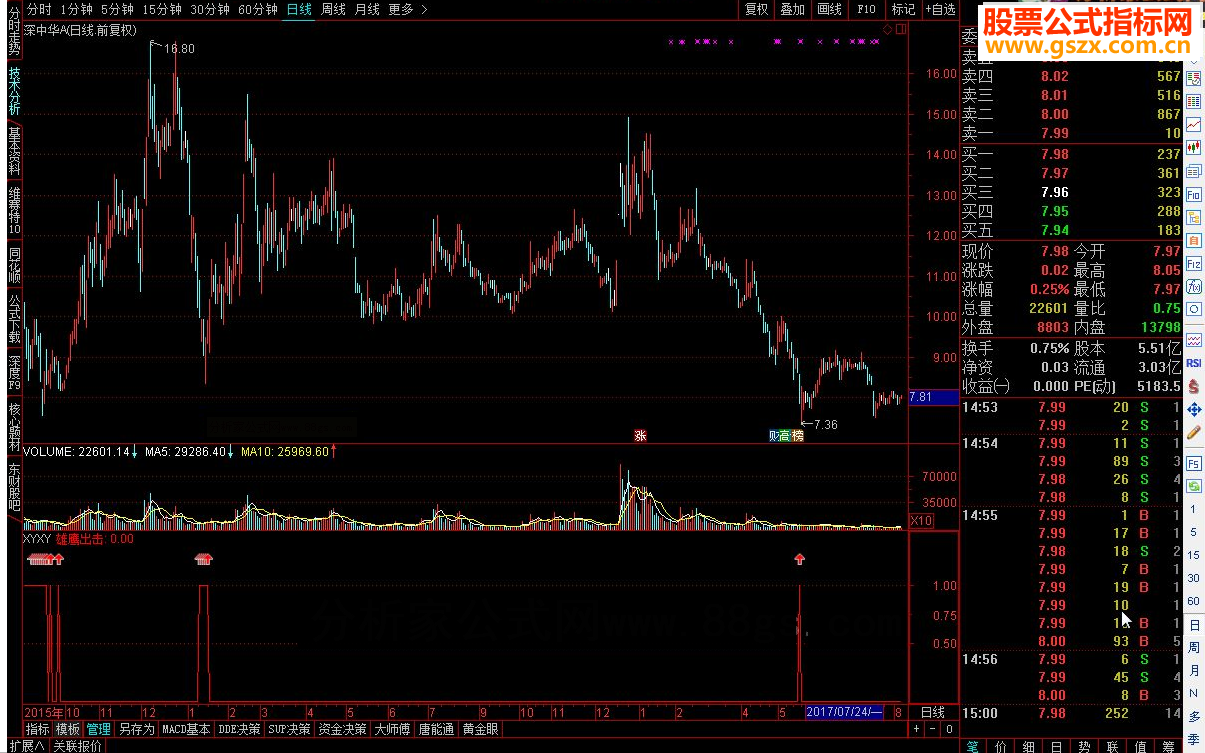Image resolution: width=1205 pixels, height=753 pixels.
Task: Click the pencil draw icon in right toolbar
Action: tap(1194, 432)
